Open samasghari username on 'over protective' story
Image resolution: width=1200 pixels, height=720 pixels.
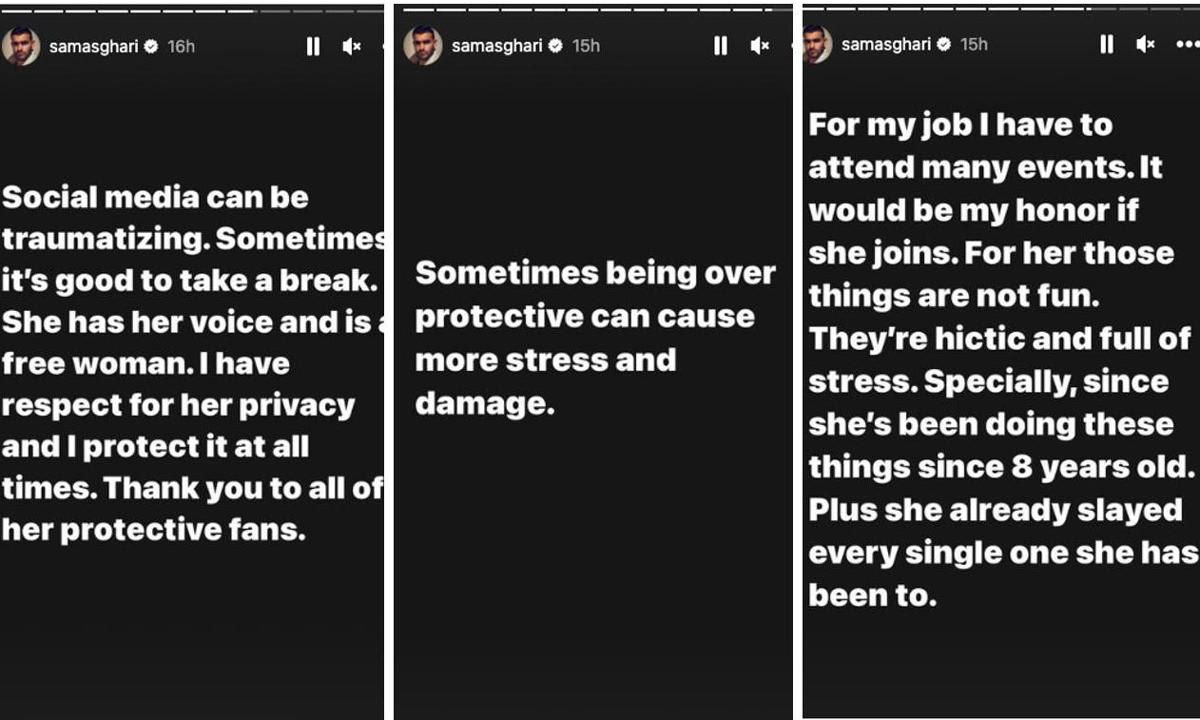(498, 45)
